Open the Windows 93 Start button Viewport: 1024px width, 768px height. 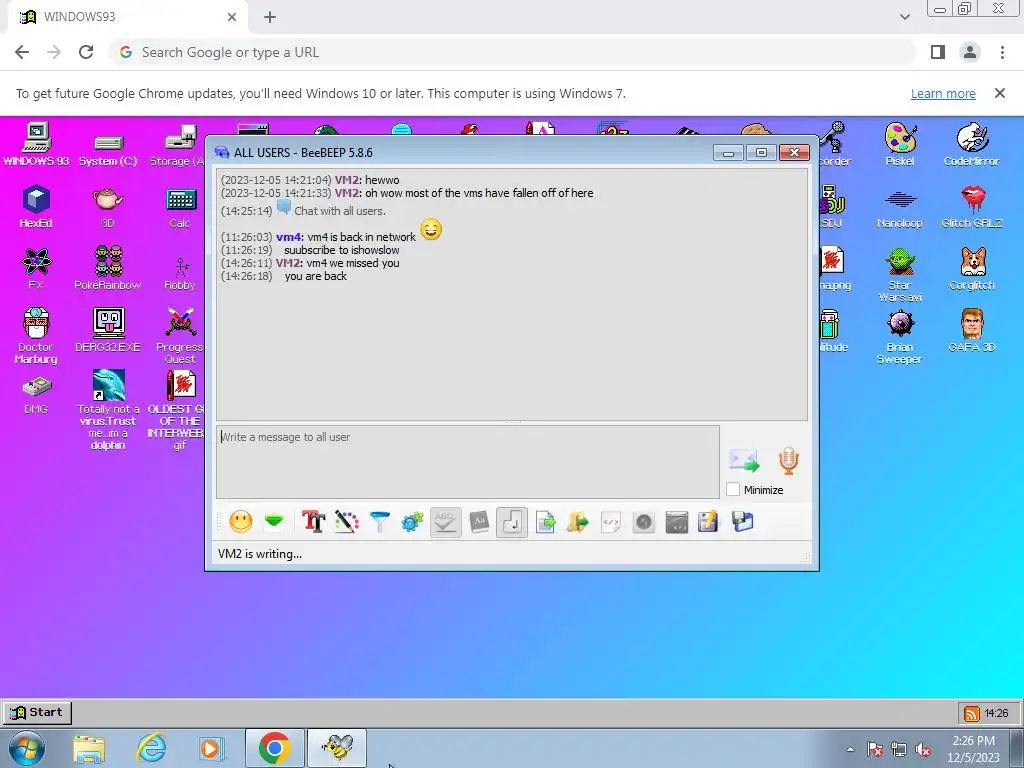pyautogui.click(x=37, y=712)
